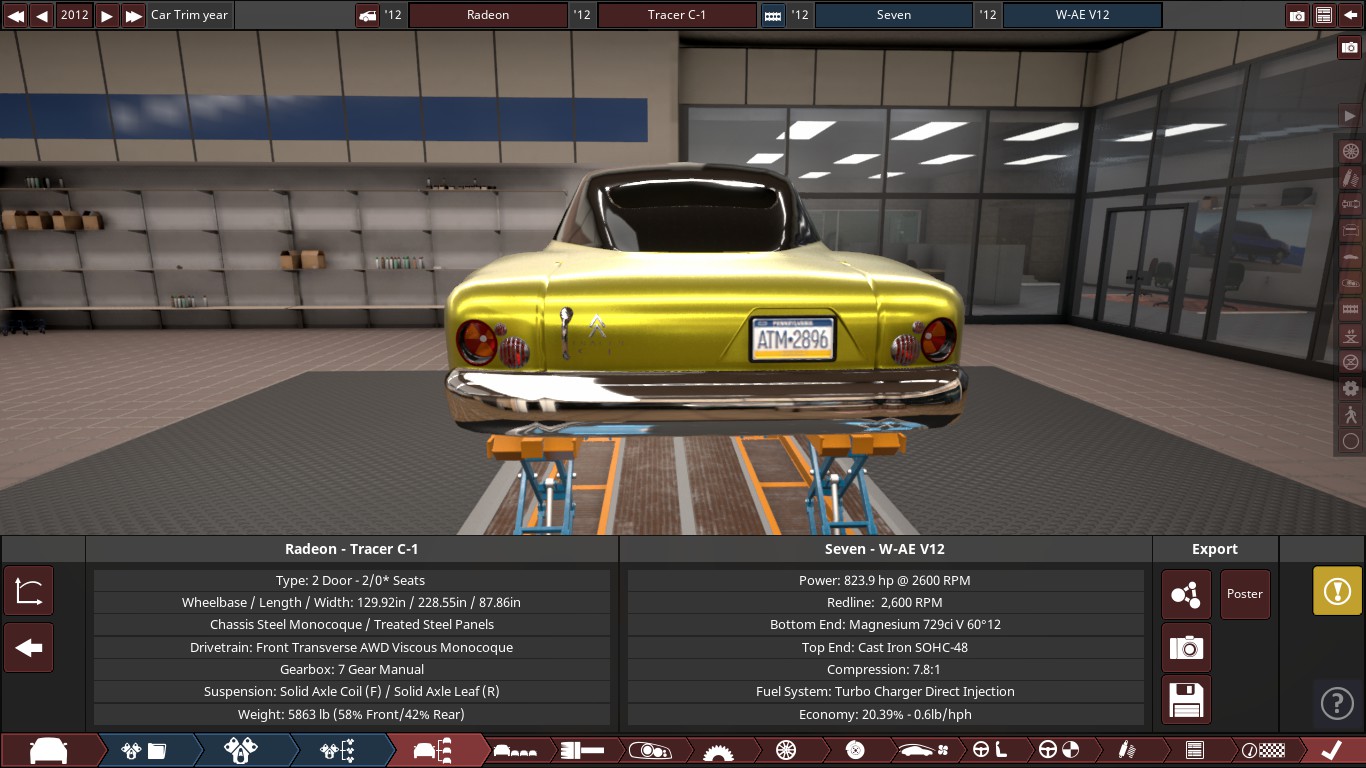
Task: Open the engine tree tab in the bottom bar
Action: 337,750
